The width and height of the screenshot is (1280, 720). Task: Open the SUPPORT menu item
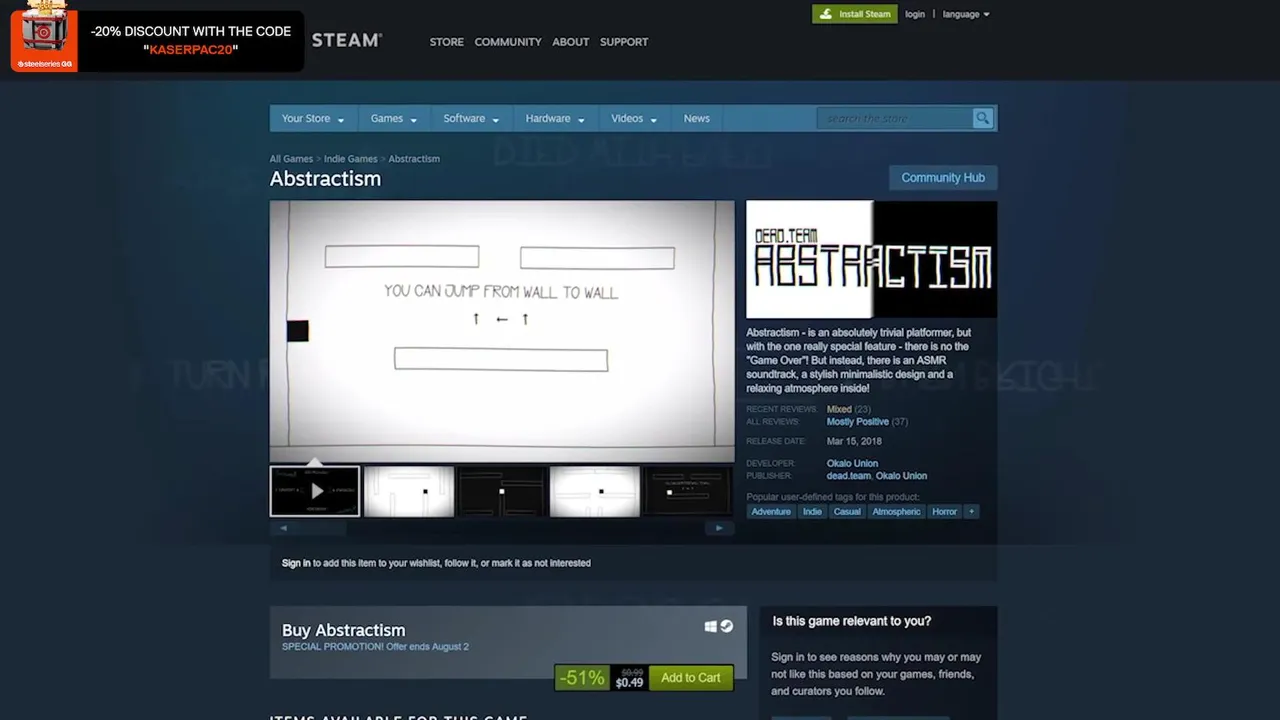pos(624,42)
